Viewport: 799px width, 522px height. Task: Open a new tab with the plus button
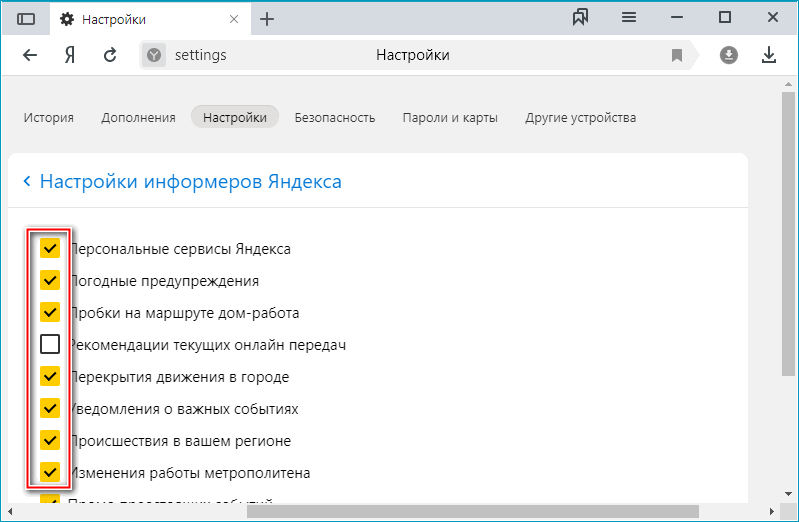coord(267,19)
